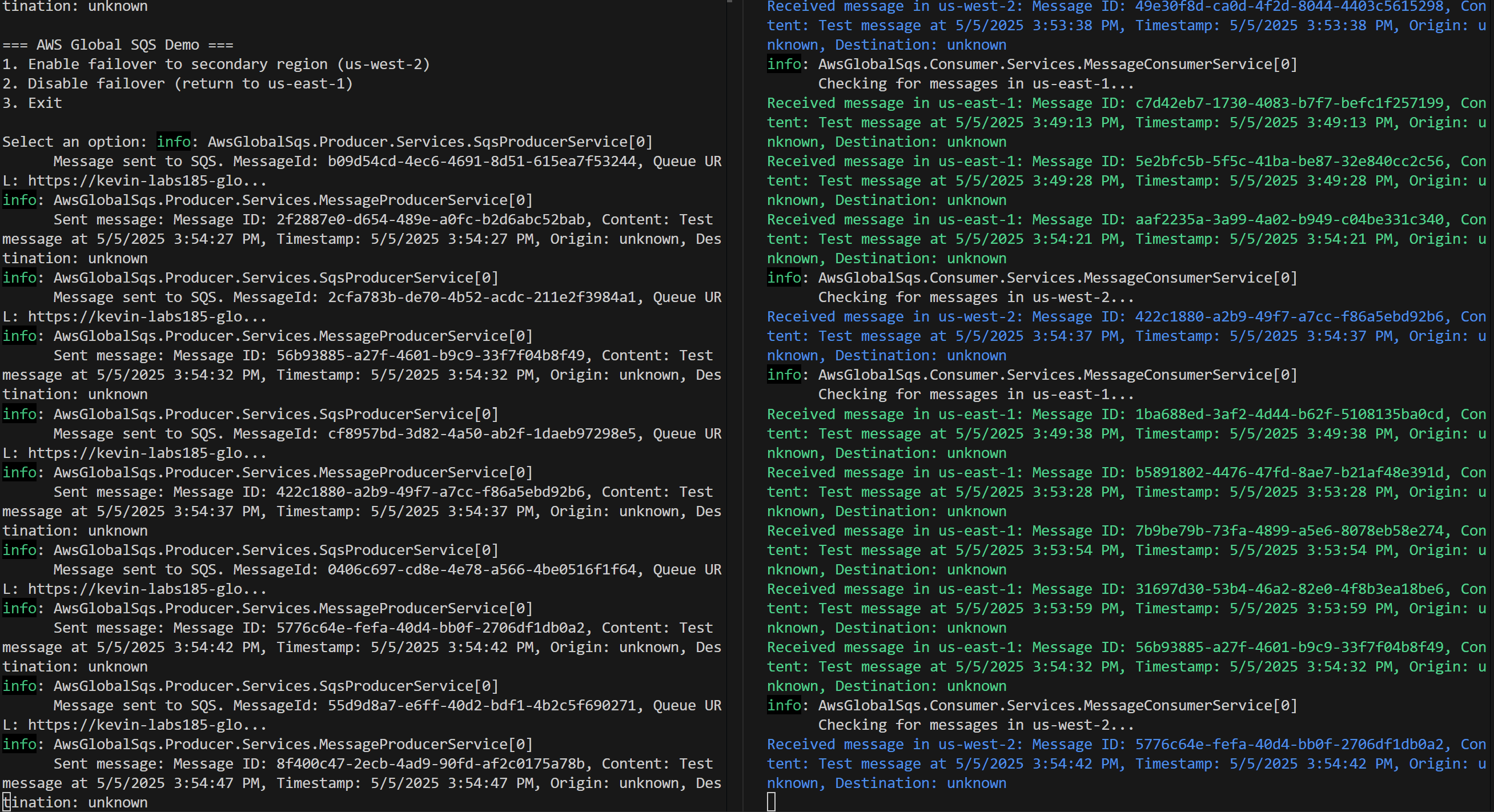This screenshot has height=812, width=1494.
Task: Click received Message ID 5e2bfc5b-5f5c-41ba-be87-32e840cc2c56
Action: click(1289, 161)
